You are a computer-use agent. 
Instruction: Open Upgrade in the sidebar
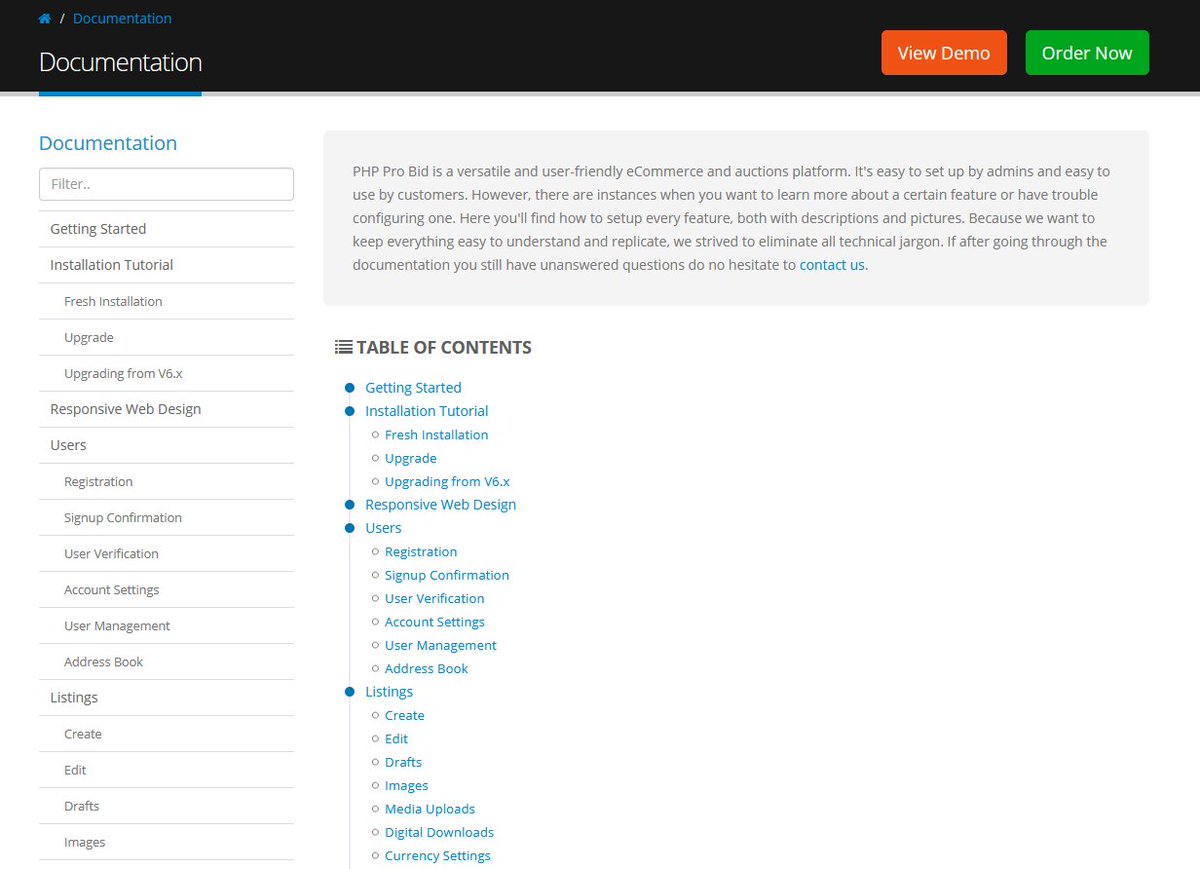click(166, 337)
